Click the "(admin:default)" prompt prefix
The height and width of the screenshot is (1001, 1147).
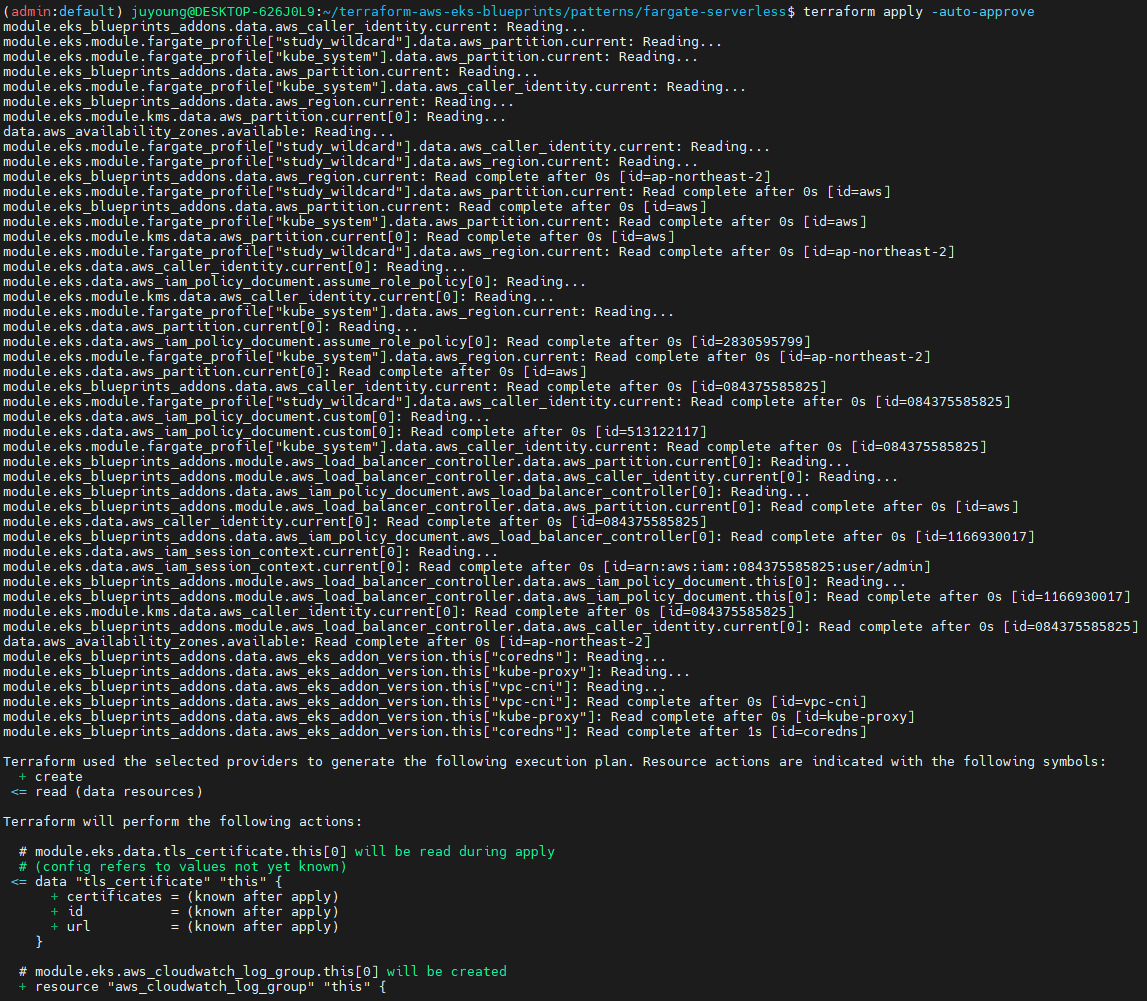[x=64, y=12]
